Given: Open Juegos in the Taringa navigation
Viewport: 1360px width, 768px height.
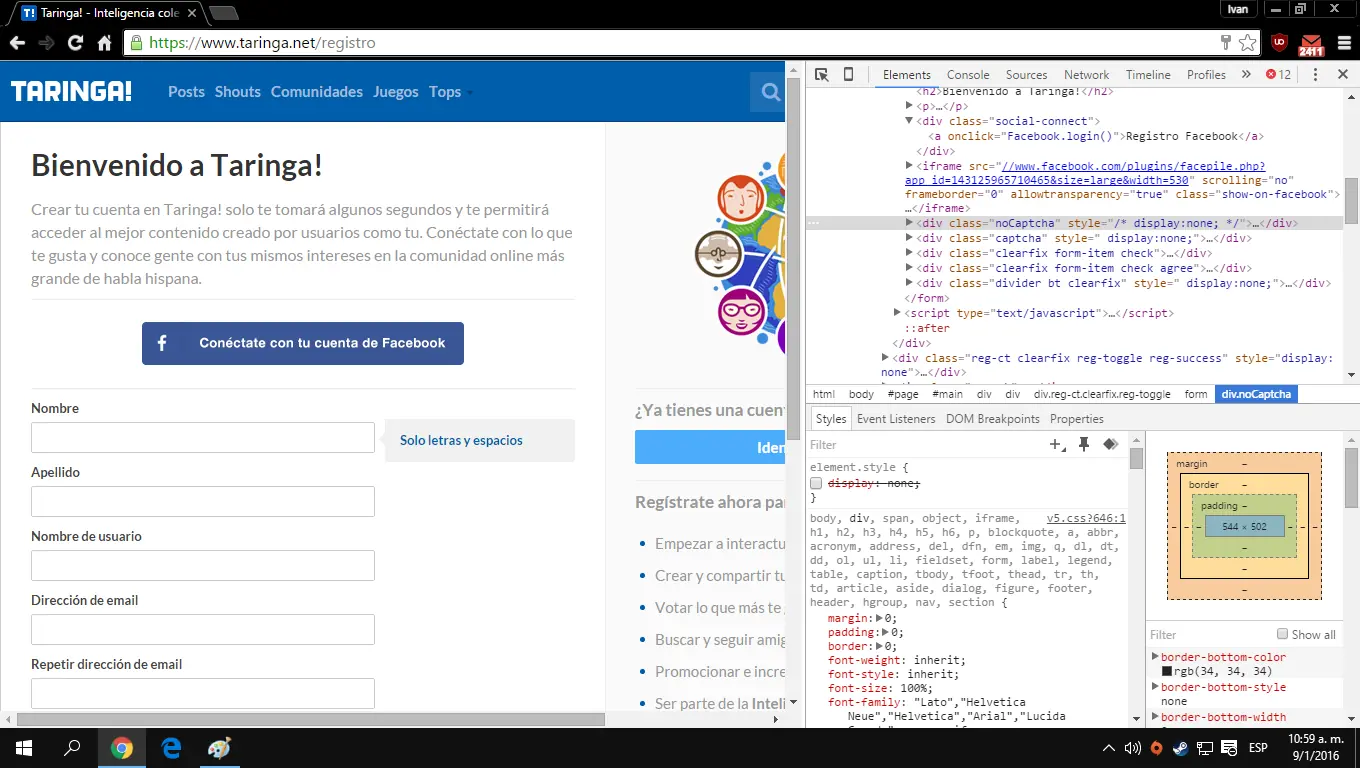Looking at the screenshot, I should 396,92.
